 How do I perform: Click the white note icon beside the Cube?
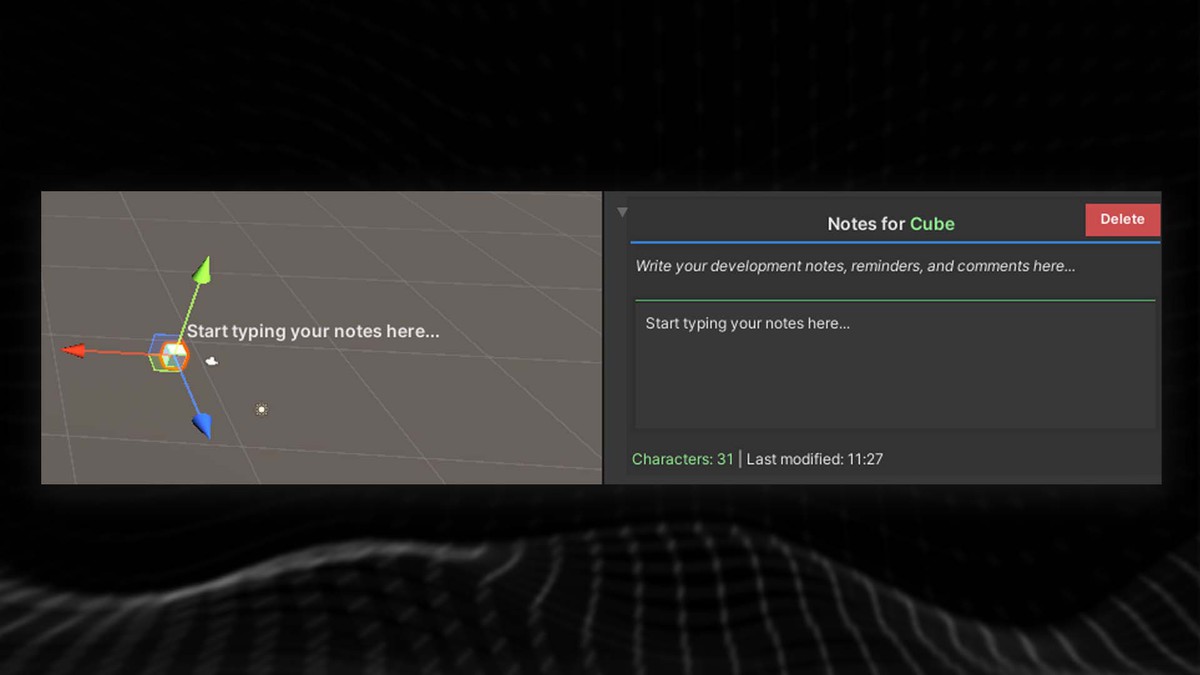[x=212, y=360]
